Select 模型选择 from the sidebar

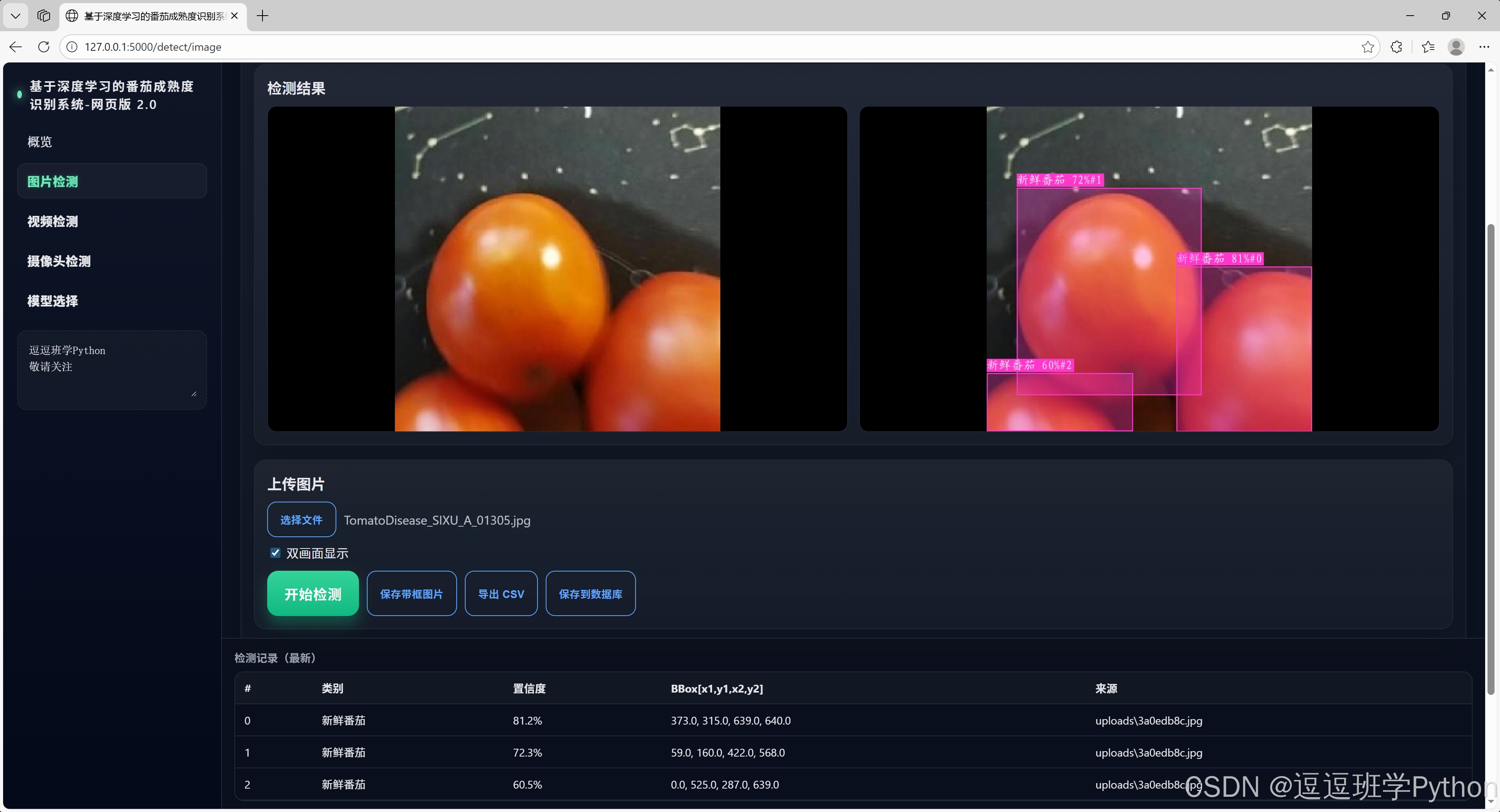(52, 301)
